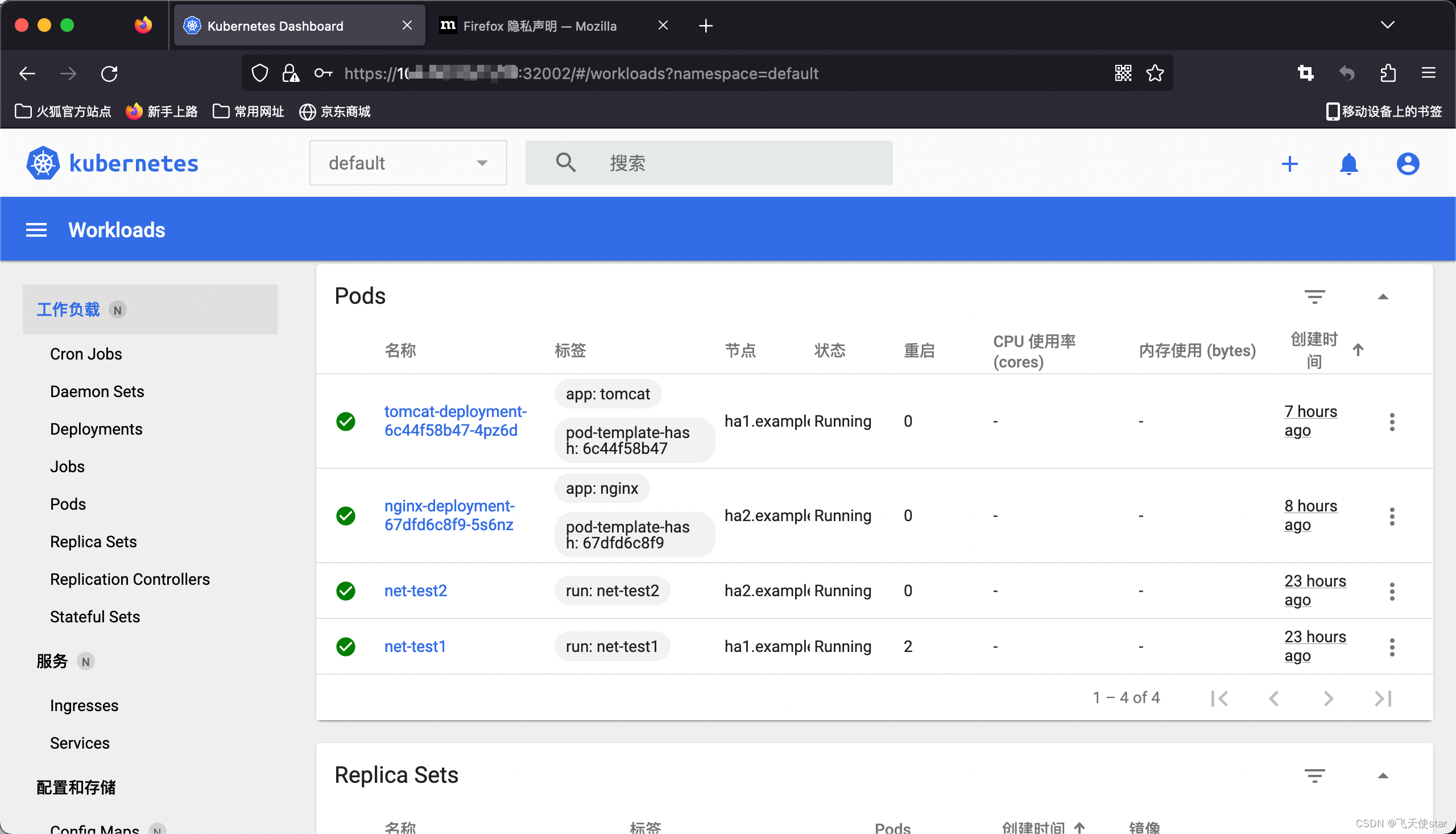Select the 工作负载 sidebar section
The width and height of the screenshot is (1456, 834).
coord(150,309)
